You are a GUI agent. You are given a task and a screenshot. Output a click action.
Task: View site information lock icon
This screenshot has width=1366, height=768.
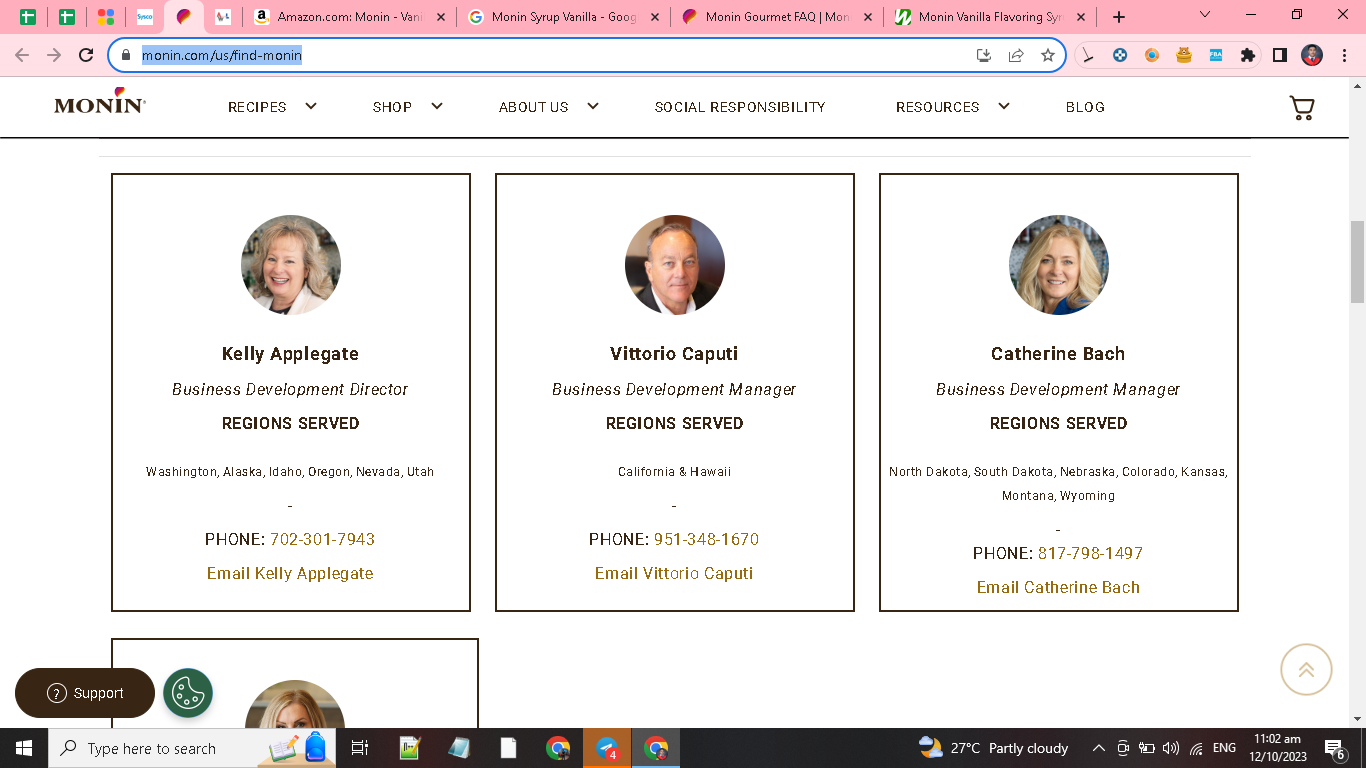click(x=126, y=56)
